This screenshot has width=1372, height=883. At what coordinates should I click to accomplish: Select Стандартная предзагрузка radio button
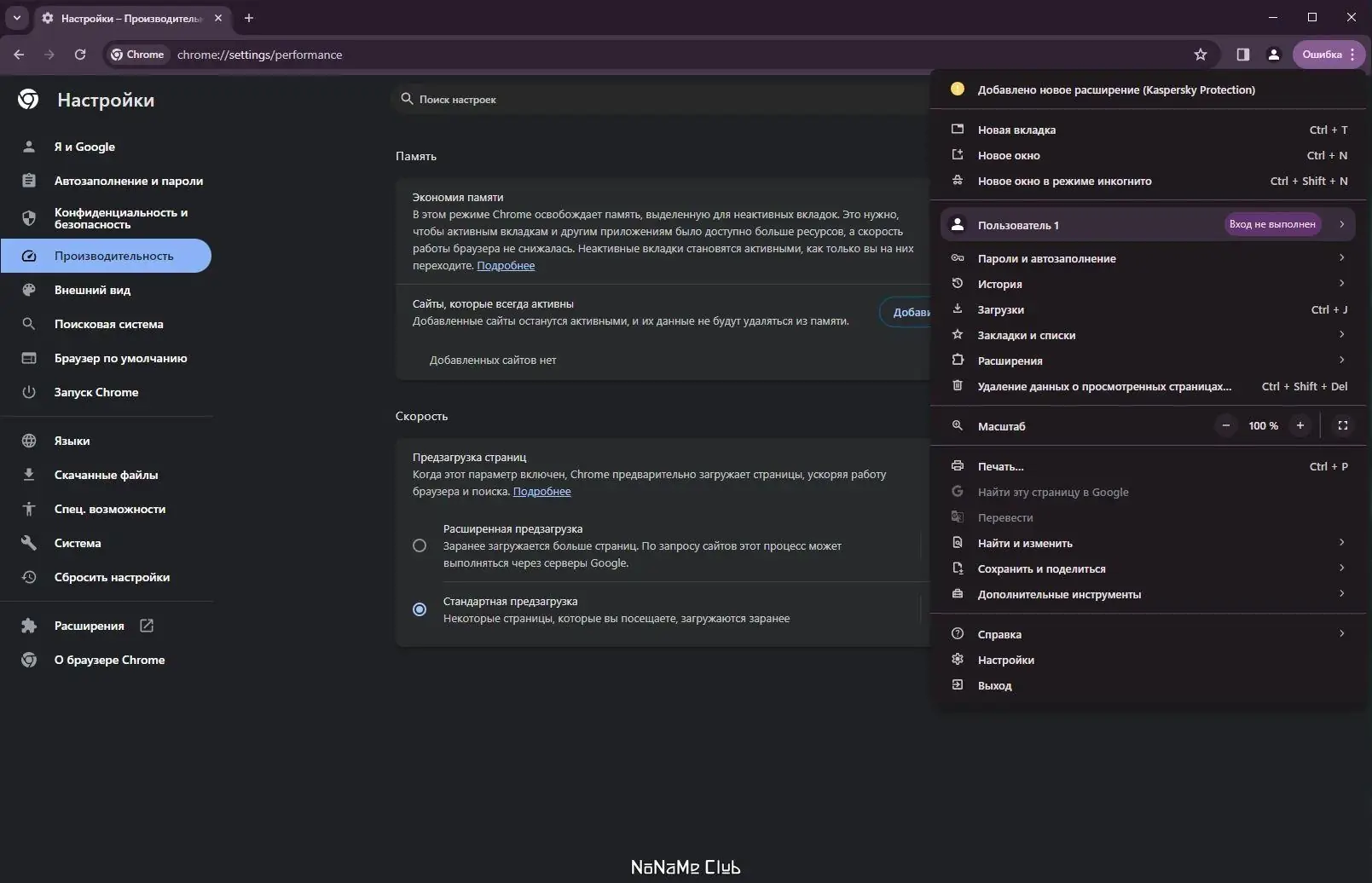(420, 609)
